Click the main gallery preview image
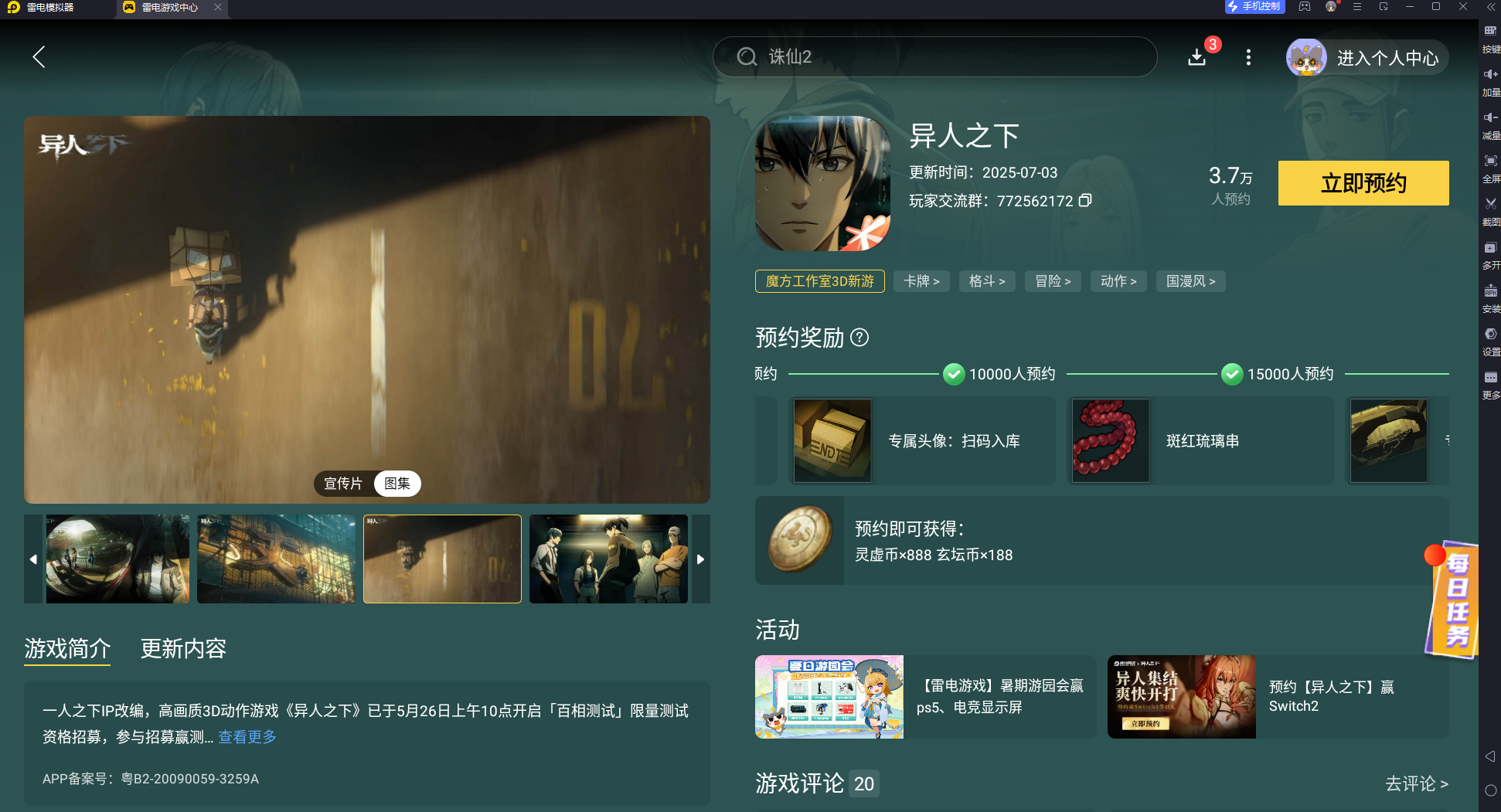Screen dimensions: 1501x812 367,309
